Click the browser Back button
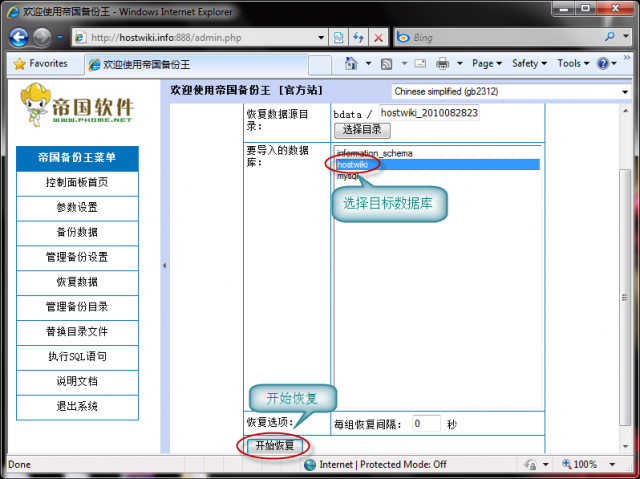Screen dimensions: 640x479 tap(19, 37)
